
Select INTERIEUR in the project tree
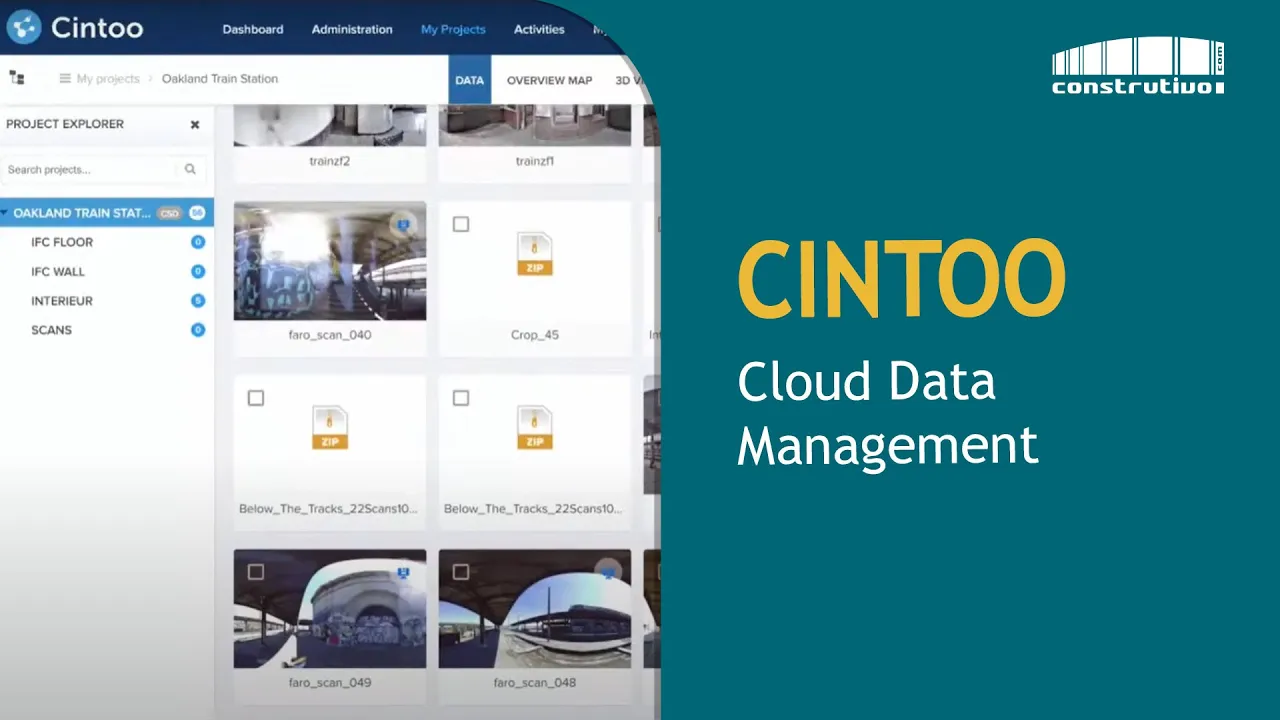point(62,301)
